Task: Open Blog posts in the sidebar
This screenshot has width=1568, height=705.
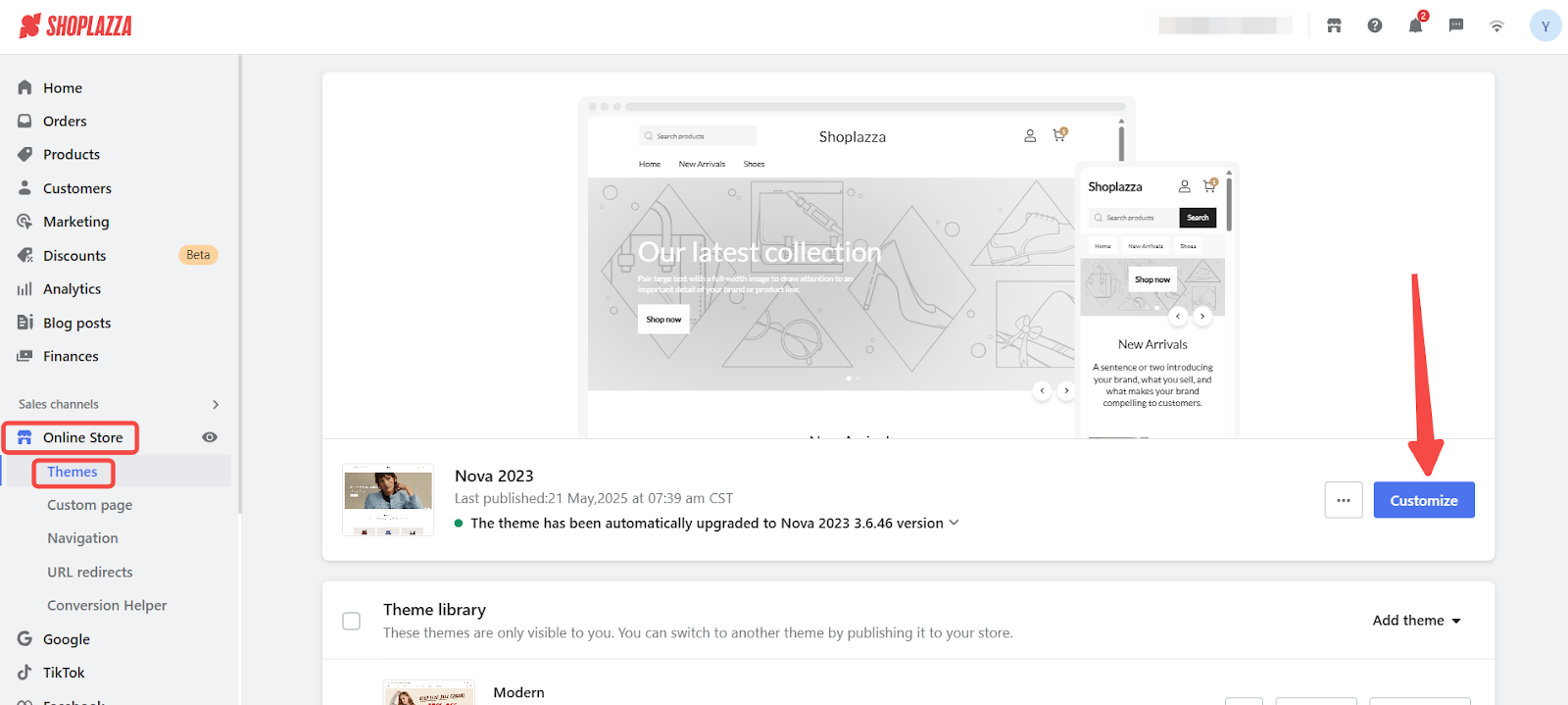Action: [76, 323]
